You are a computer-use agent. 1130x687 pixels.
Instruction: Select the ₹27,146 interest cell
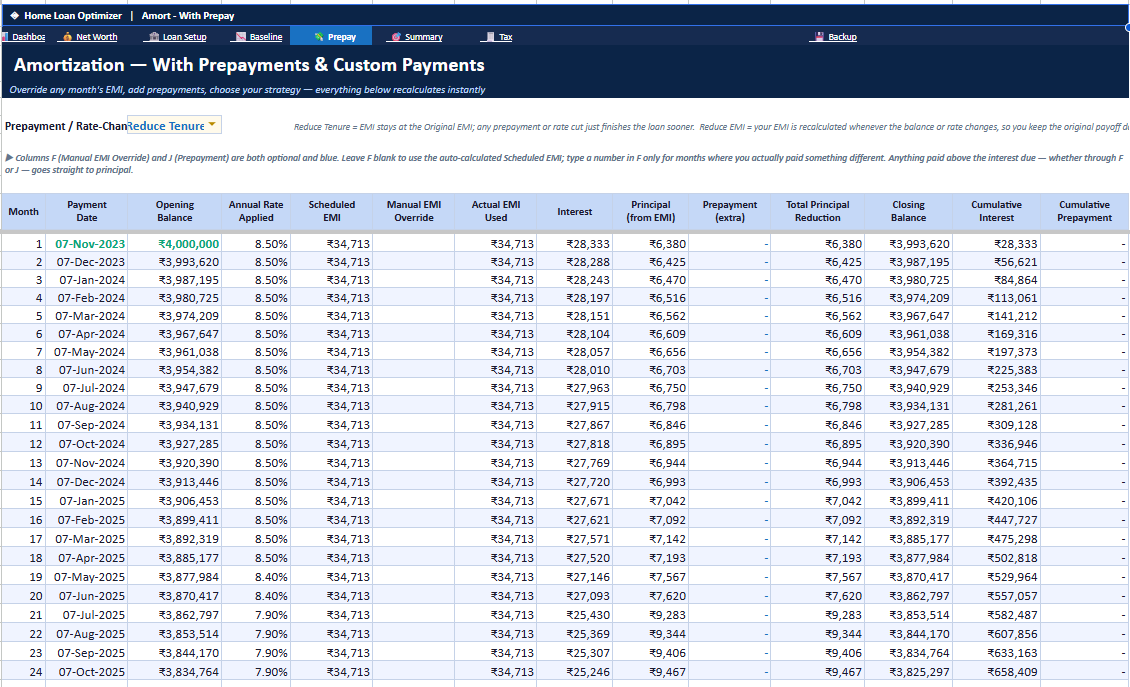[574, 577]
